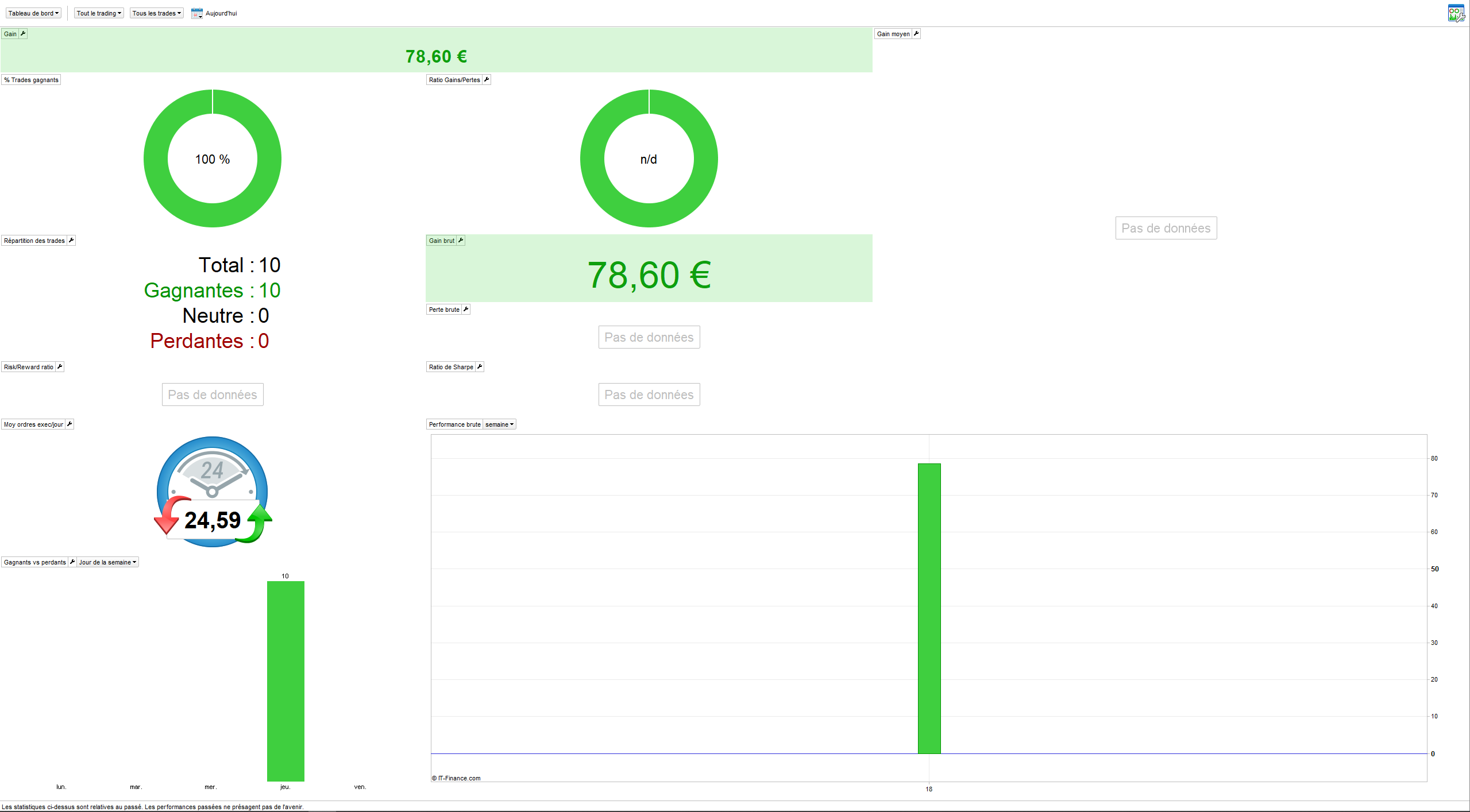Change the semaine period dropdown
Viewport: 1470px width, 812px height.
(x=499, y=424)
